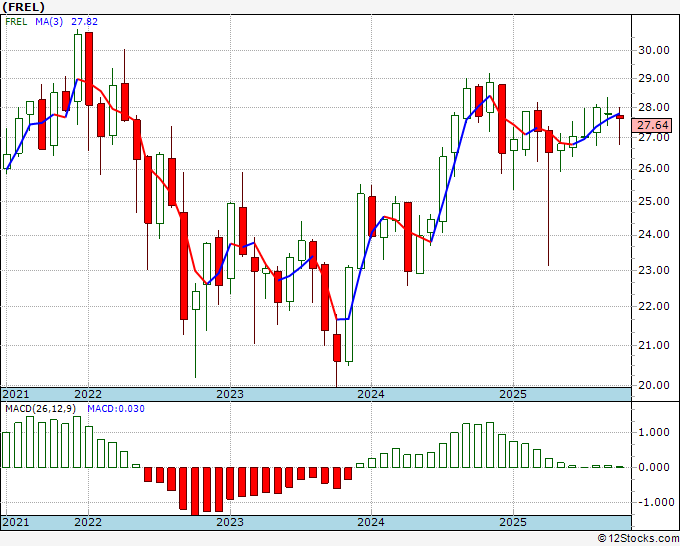Click the 2024 label on MACD axis

tap(371, 522)
